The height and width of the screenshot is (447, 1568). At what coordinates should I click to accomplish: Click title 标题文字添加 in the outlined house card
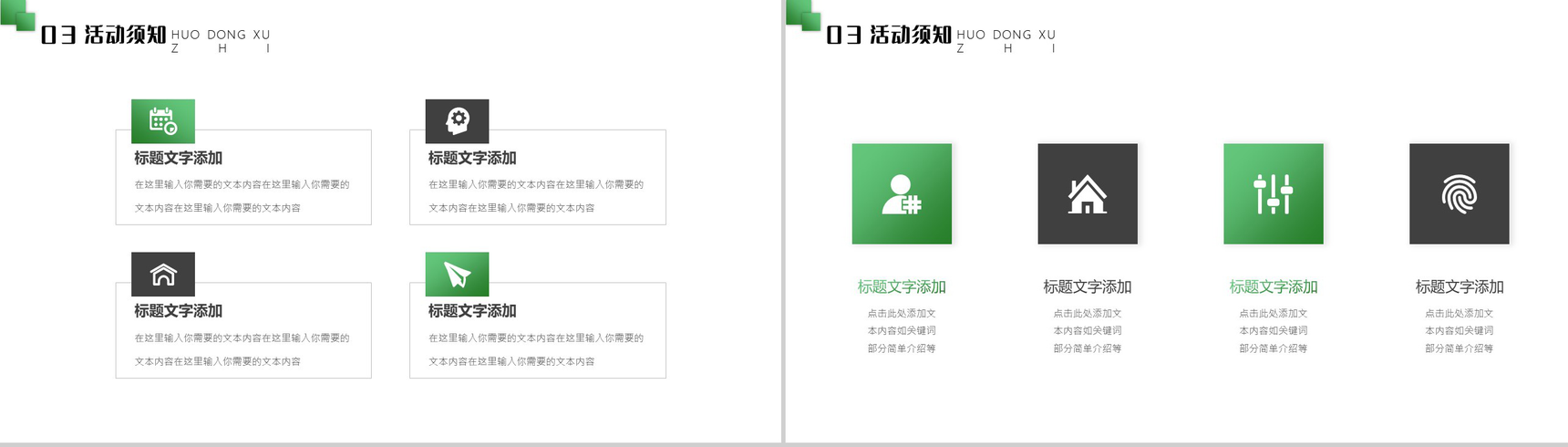click(179, 311)
